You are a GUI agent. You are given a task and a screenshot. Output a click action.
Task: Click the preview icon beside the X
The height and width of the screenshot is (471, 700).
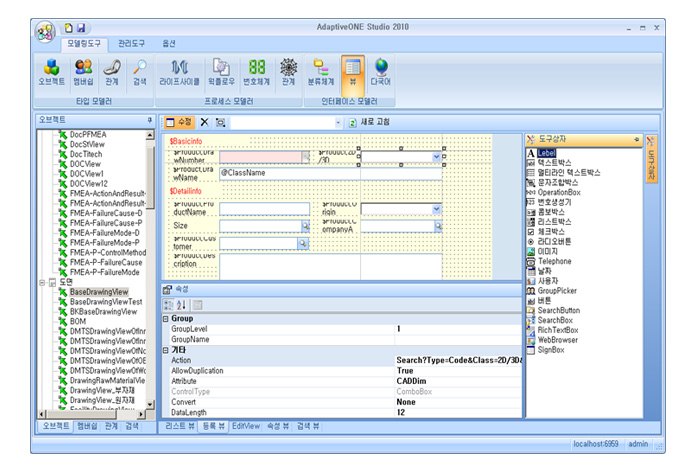[x=221, y=122]
